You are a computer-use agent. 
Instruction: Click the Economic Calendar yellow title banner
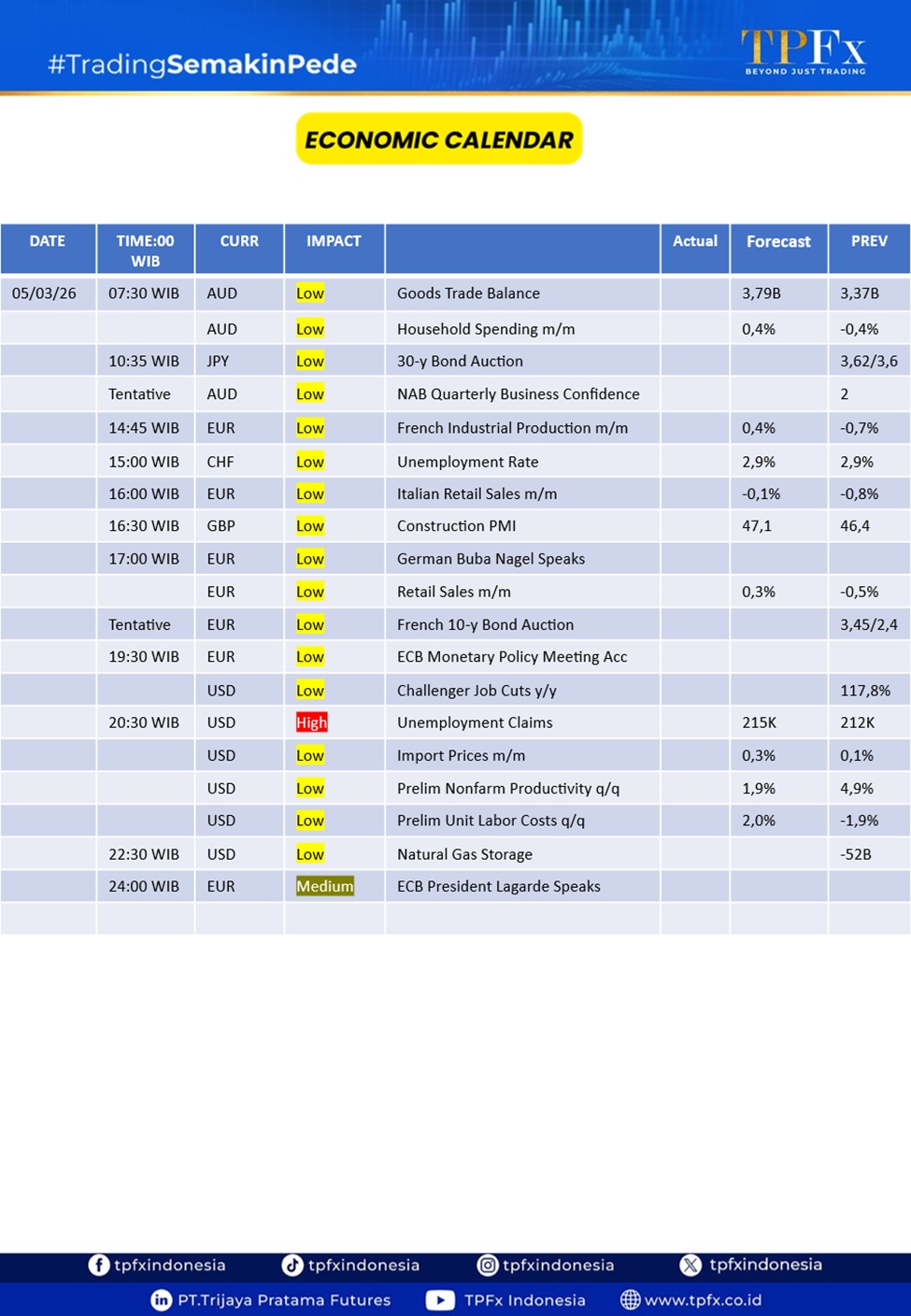(439, 139)
